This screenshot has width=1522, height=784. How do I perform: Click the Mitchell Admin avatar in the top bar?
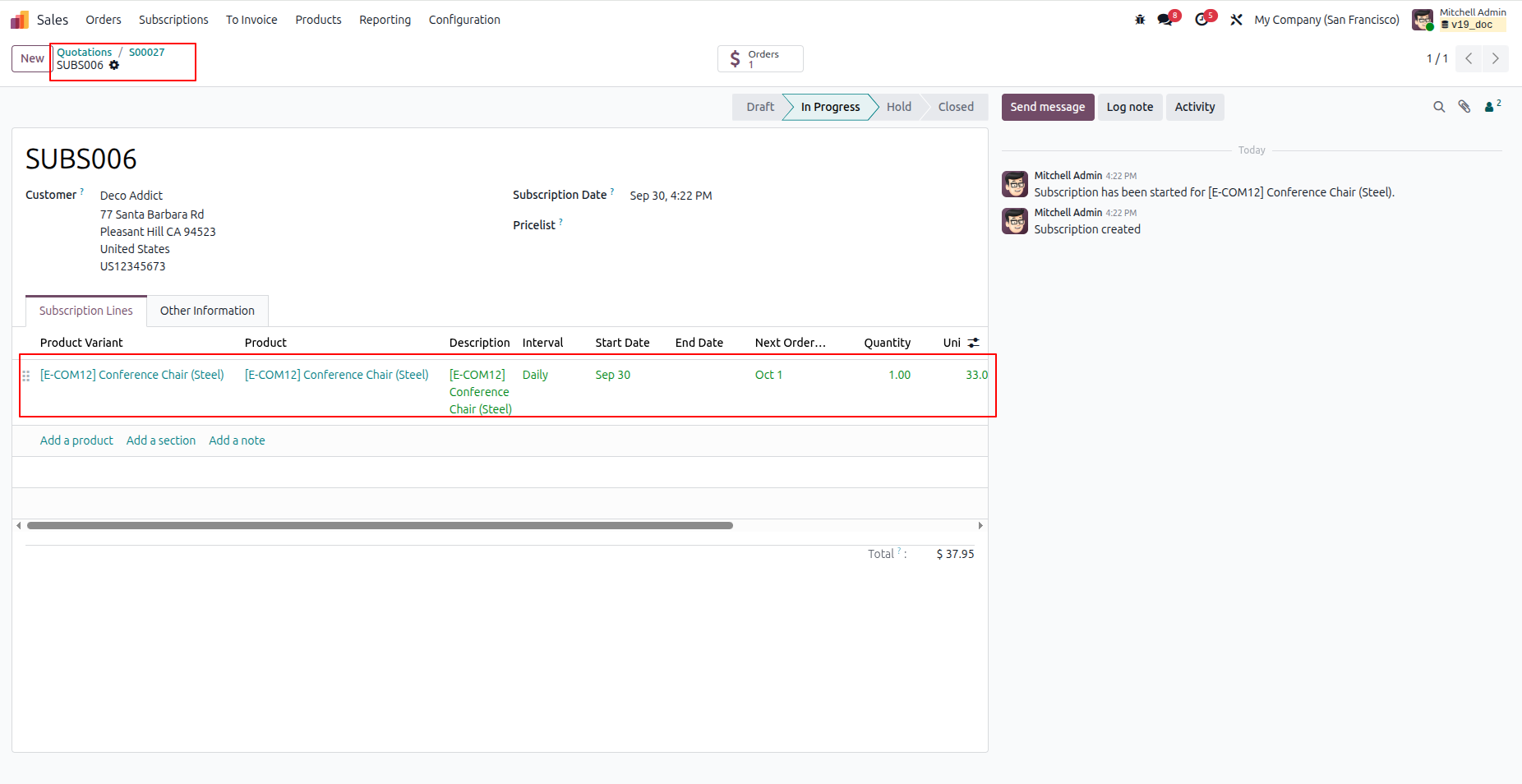pos(1423,20)
